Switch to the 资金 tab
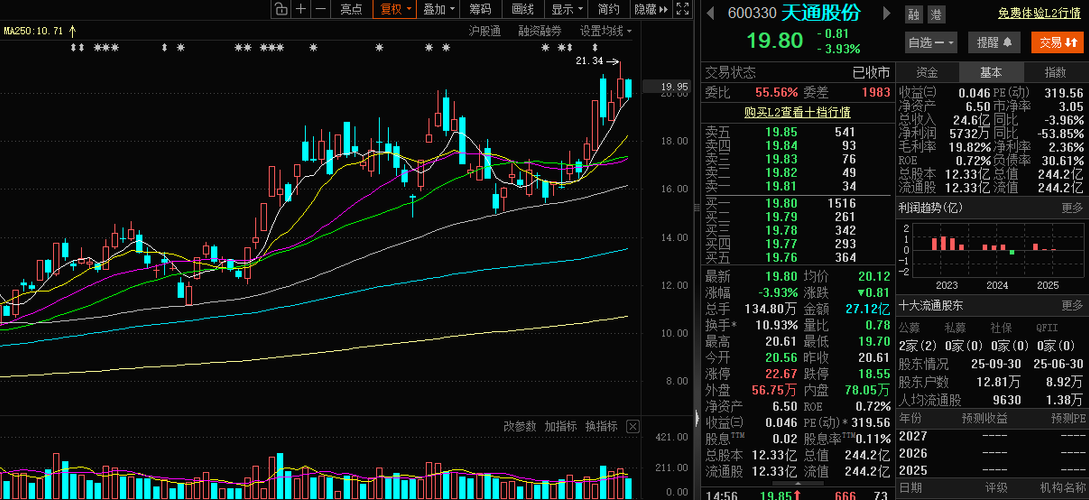Screen dimensions: 1089x500 click(x=926, y=72)
